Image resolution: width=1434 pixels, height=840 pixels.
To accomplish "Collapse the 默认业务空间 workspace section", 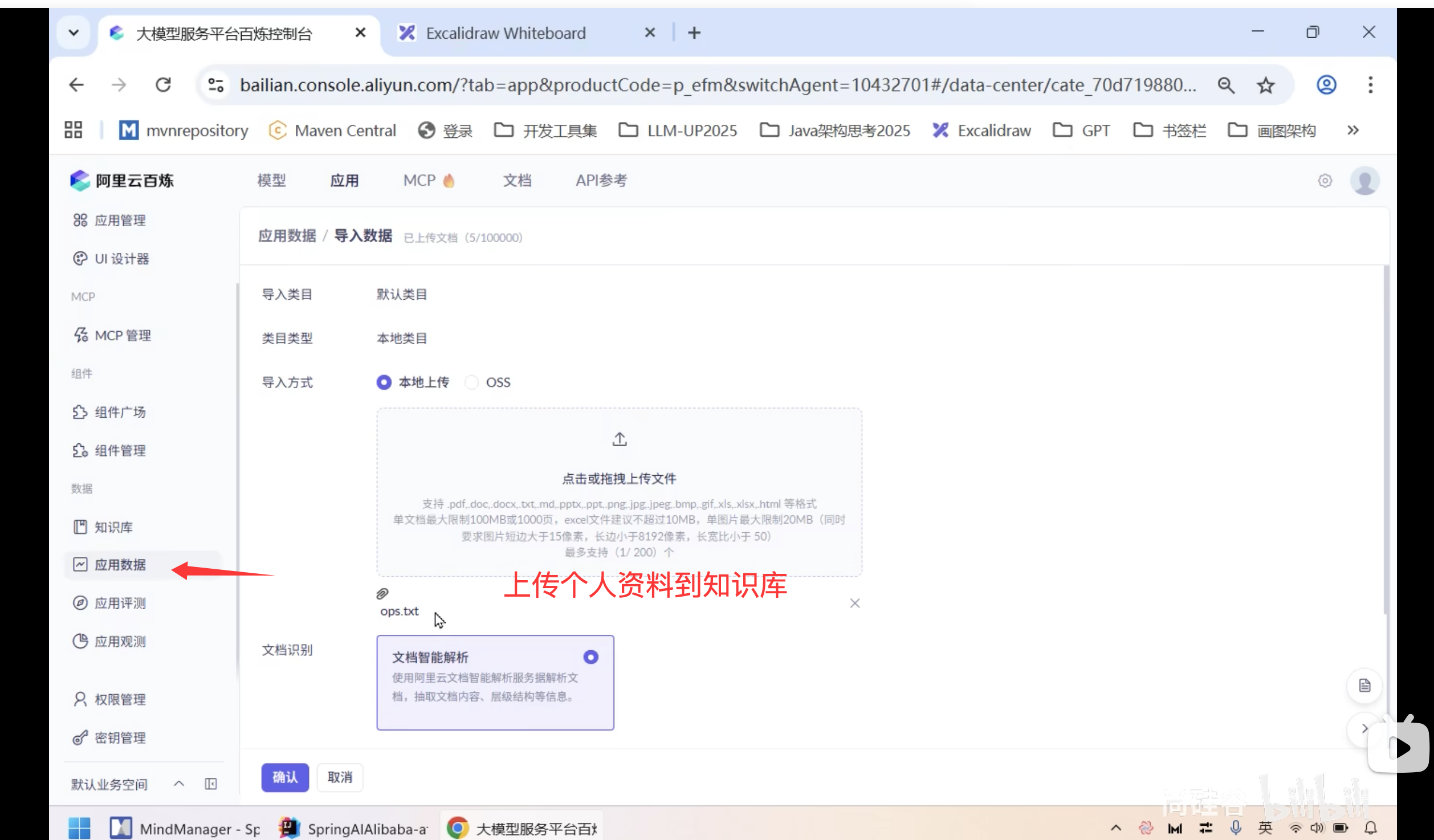I will 178,783.
